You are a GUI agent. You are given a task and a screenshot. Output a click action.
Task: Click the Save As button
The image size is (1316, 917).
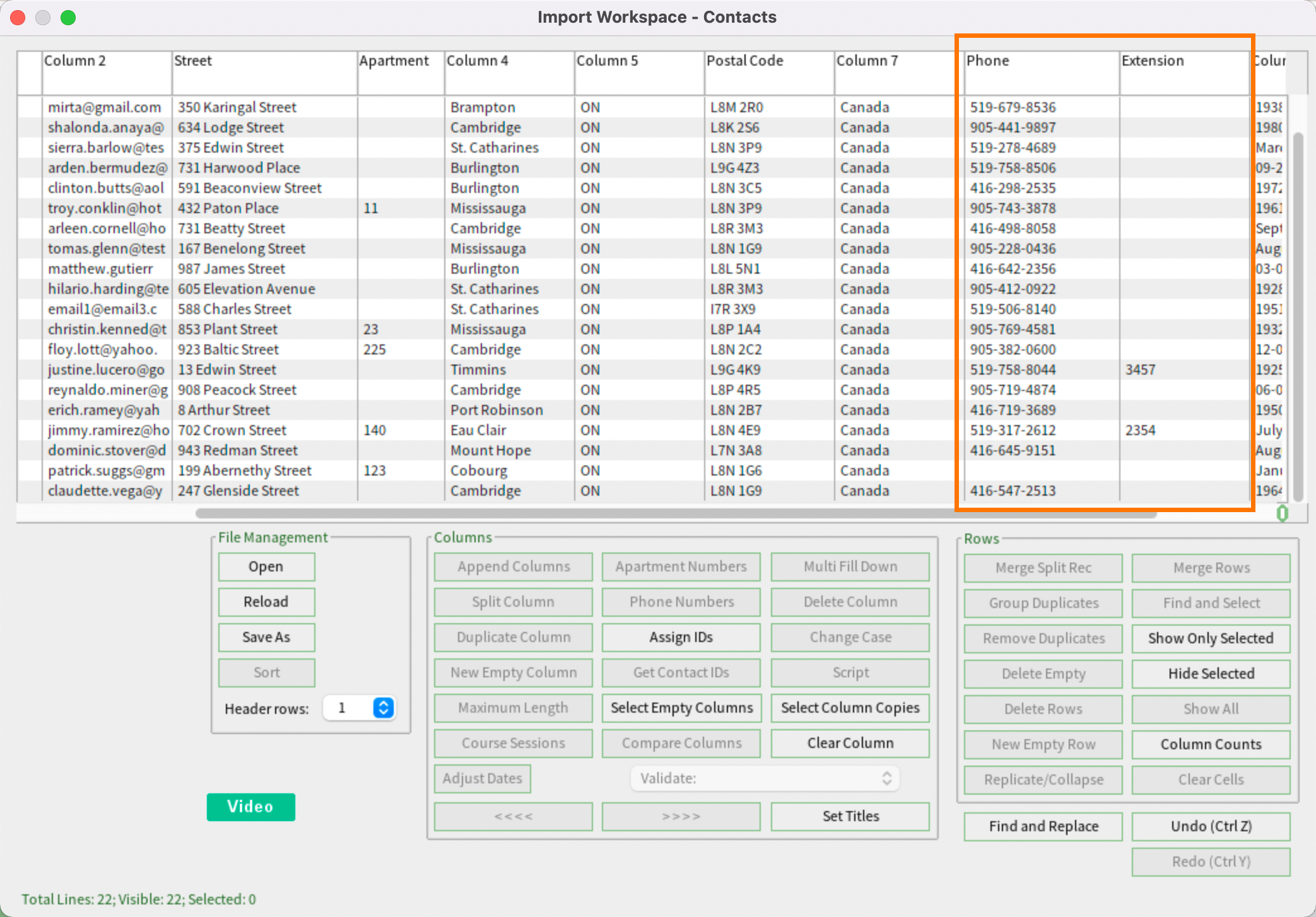tap(265, 637)
